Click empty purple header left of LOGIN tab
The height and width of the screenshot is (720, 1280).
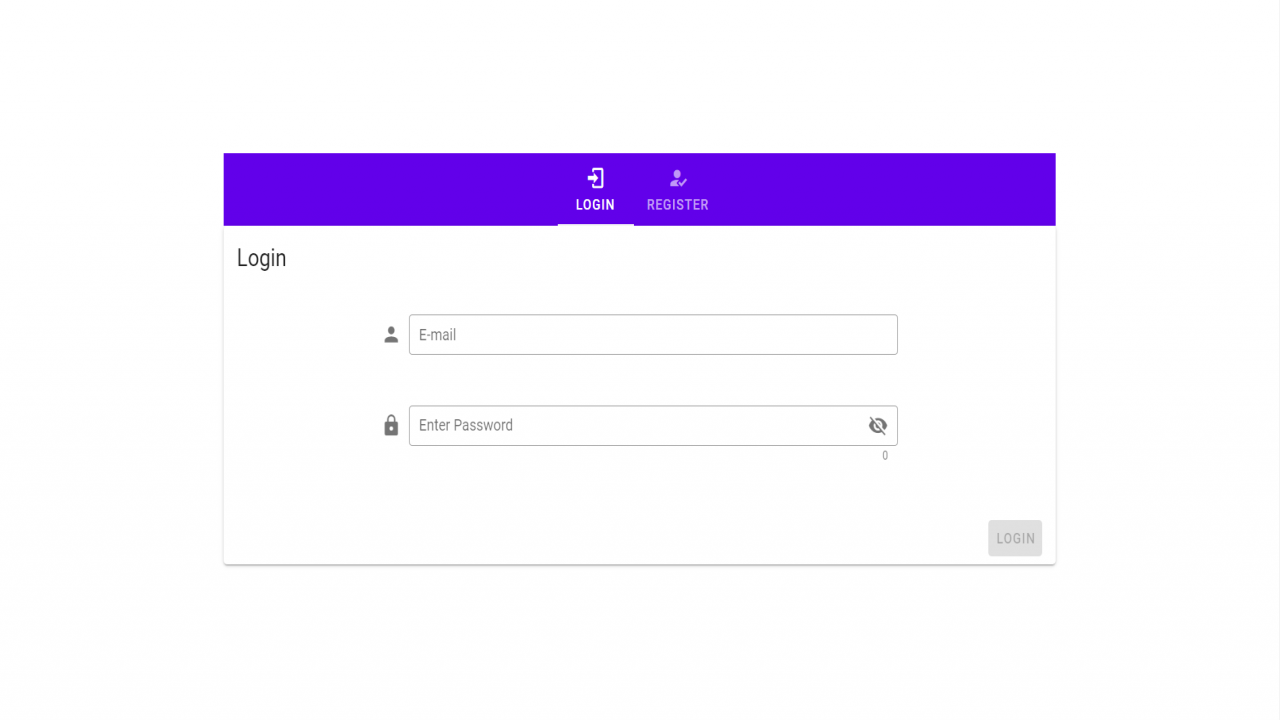click(390, 189)
